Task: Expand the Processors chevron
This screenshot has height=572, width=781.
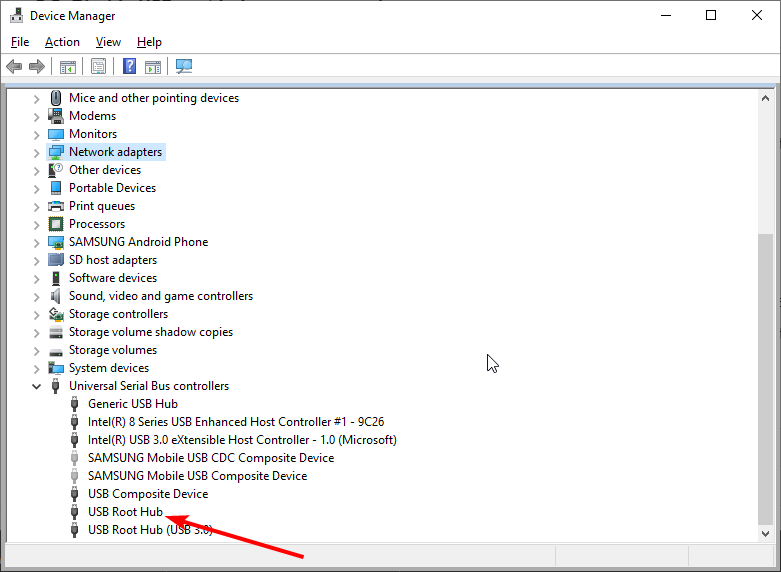Action: tap(36, 225)
